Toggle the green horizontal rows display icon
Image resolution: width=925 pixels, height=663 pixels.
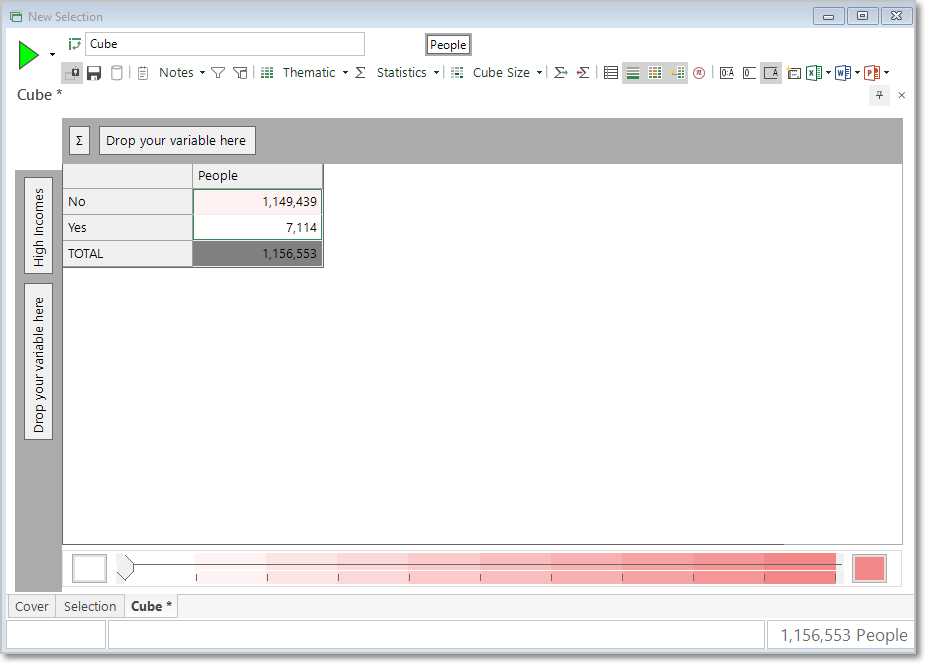(632, 73)
